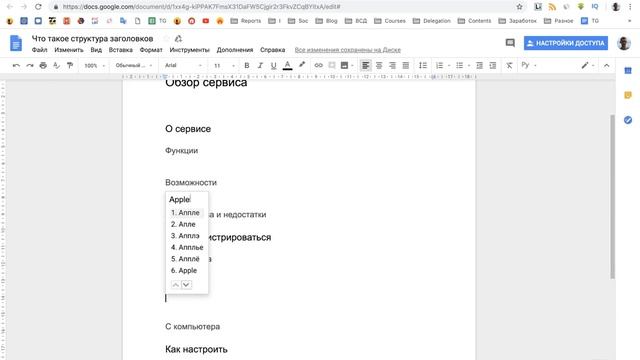This screenshot has width=640, height=360.
Task: Open Keep in the side panel
Action: [628, 95]
